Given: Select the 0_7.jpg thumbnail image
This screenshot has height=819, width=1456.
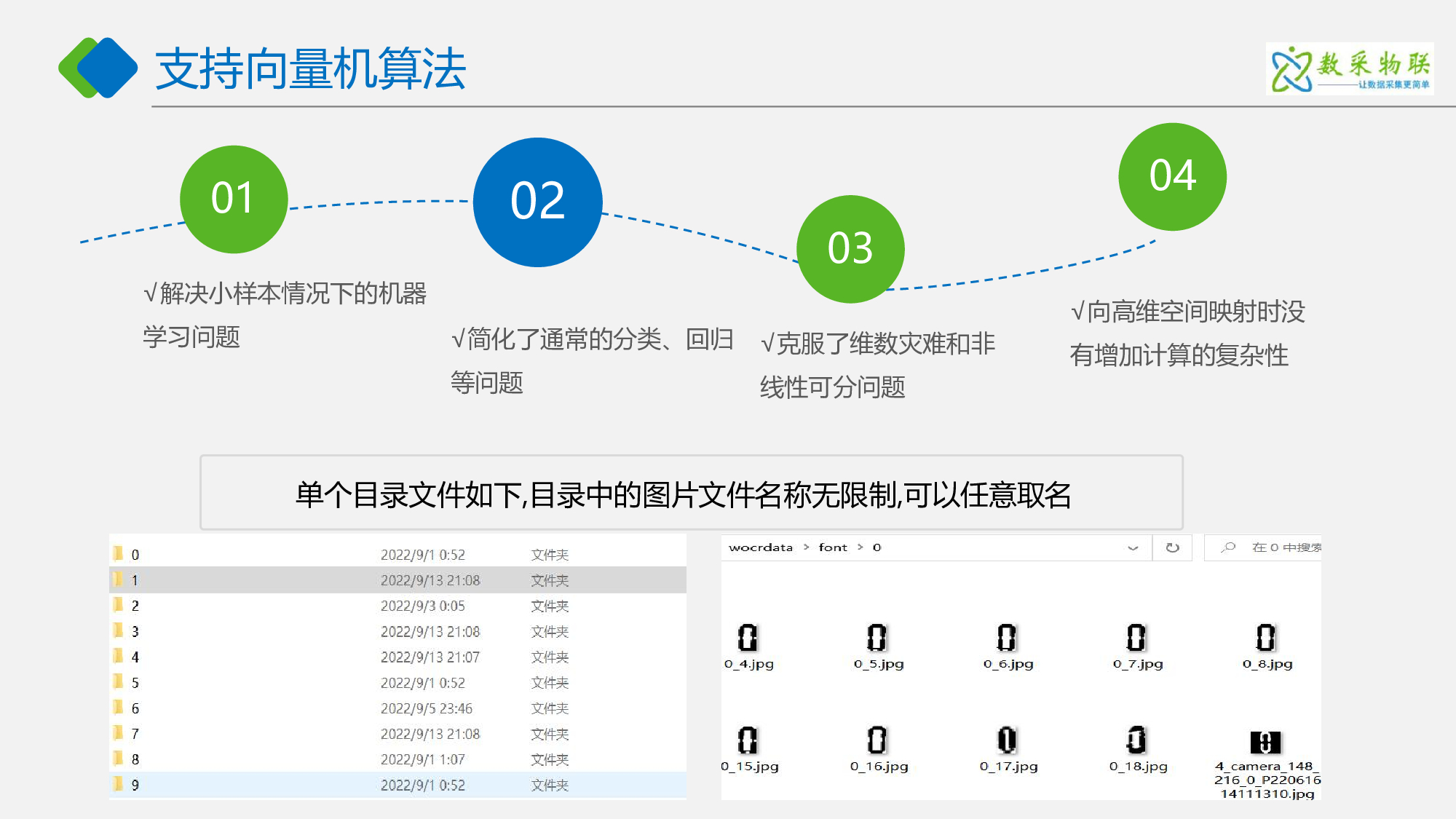Looking at the screenshot, I should coord(1136,638).
